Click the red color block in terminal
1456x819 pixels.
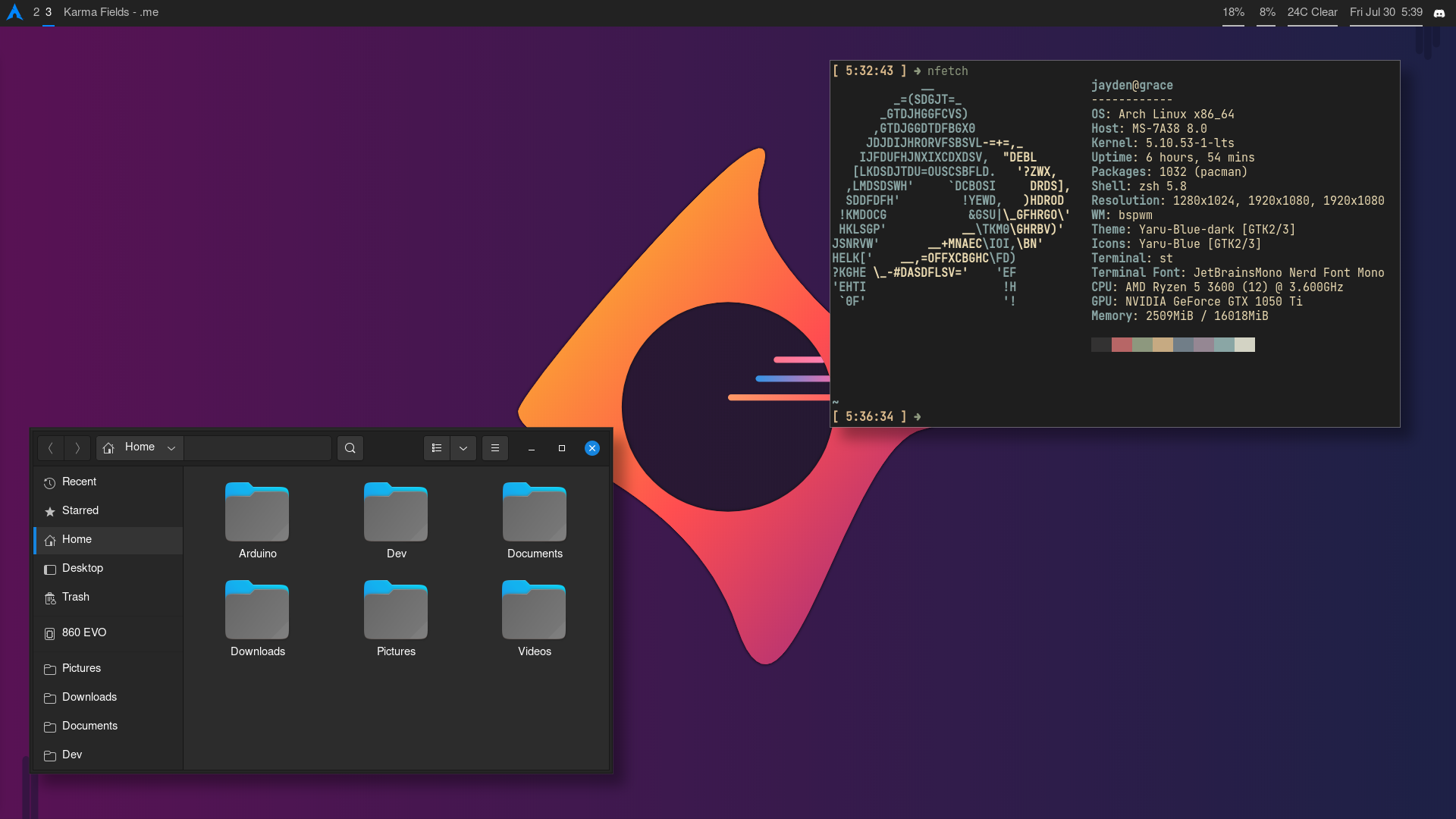1122,345
